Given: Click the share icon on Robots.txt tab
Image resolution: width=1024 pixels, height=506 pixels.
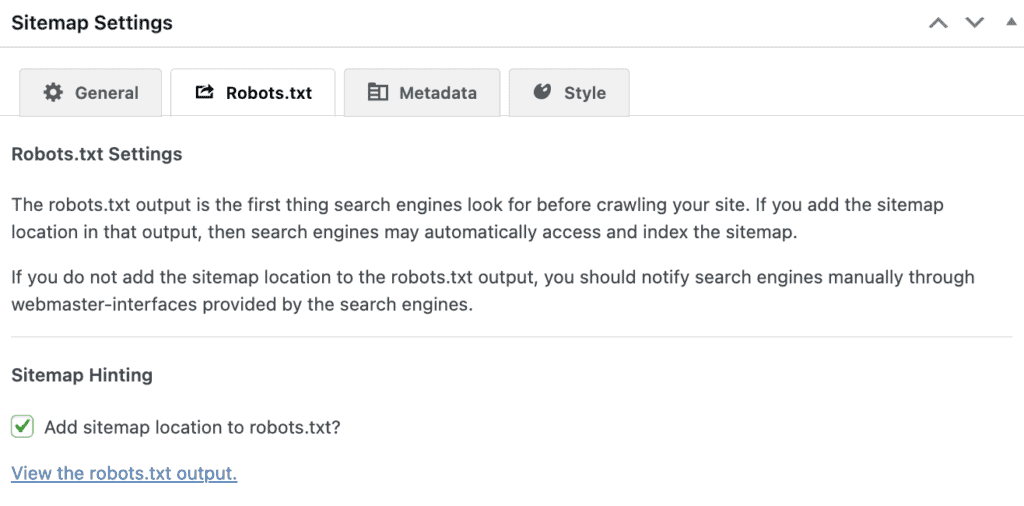Looking at the screenshot, I should point(204,92).
